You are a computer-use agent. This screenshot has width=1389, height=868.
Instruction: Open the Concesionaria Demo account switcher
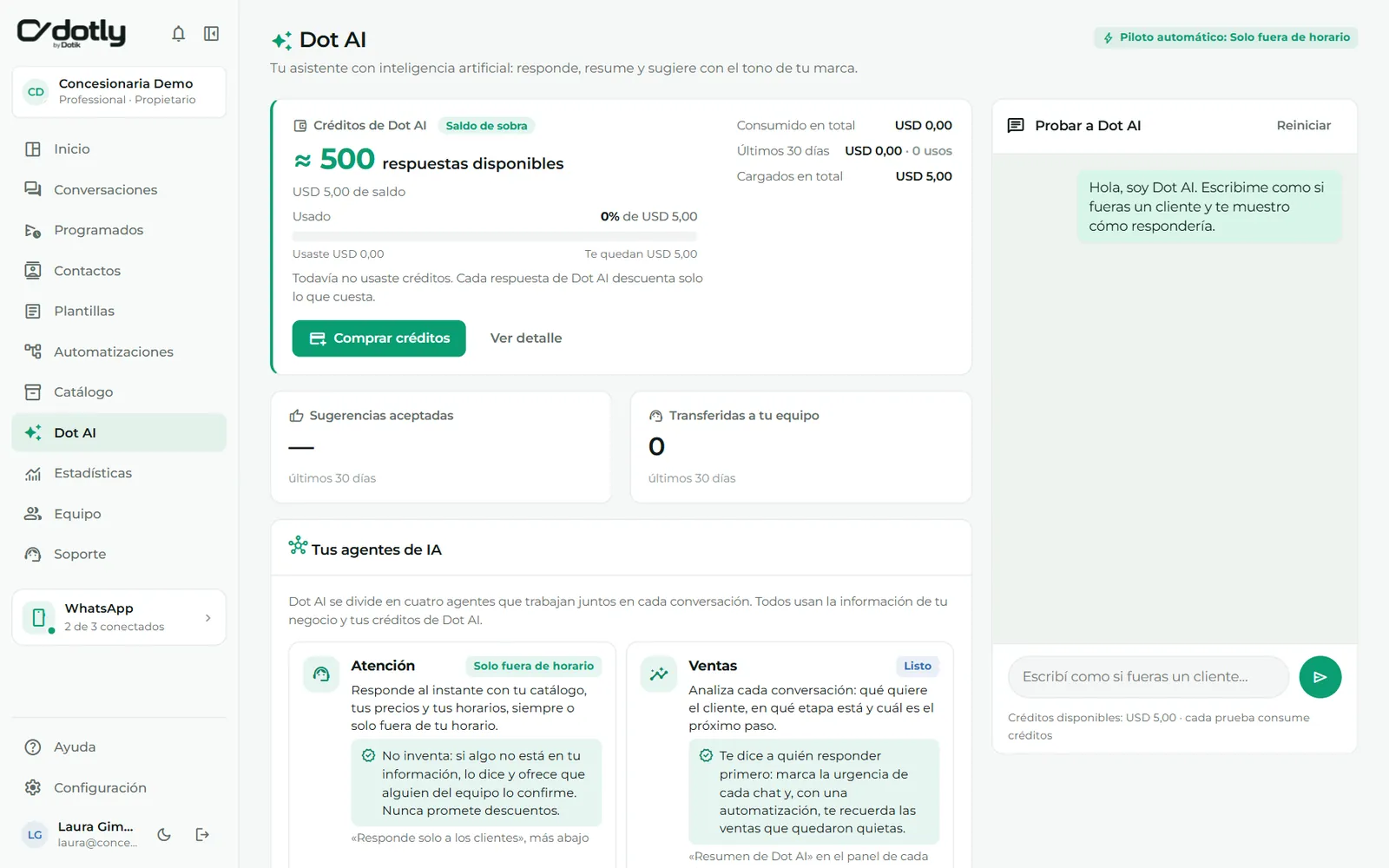tap(119, 92)
